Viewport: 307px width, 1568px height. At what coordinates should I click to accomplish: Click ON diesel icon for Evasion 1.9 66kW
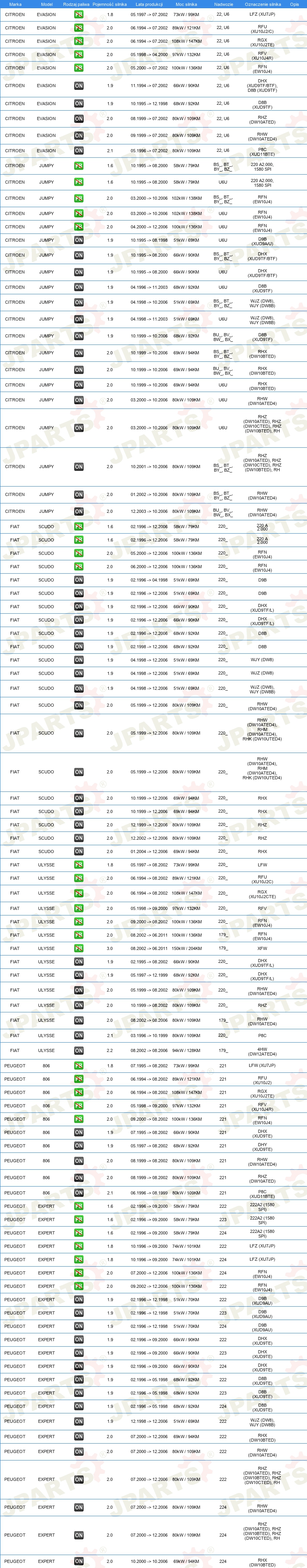coord(79,86)
